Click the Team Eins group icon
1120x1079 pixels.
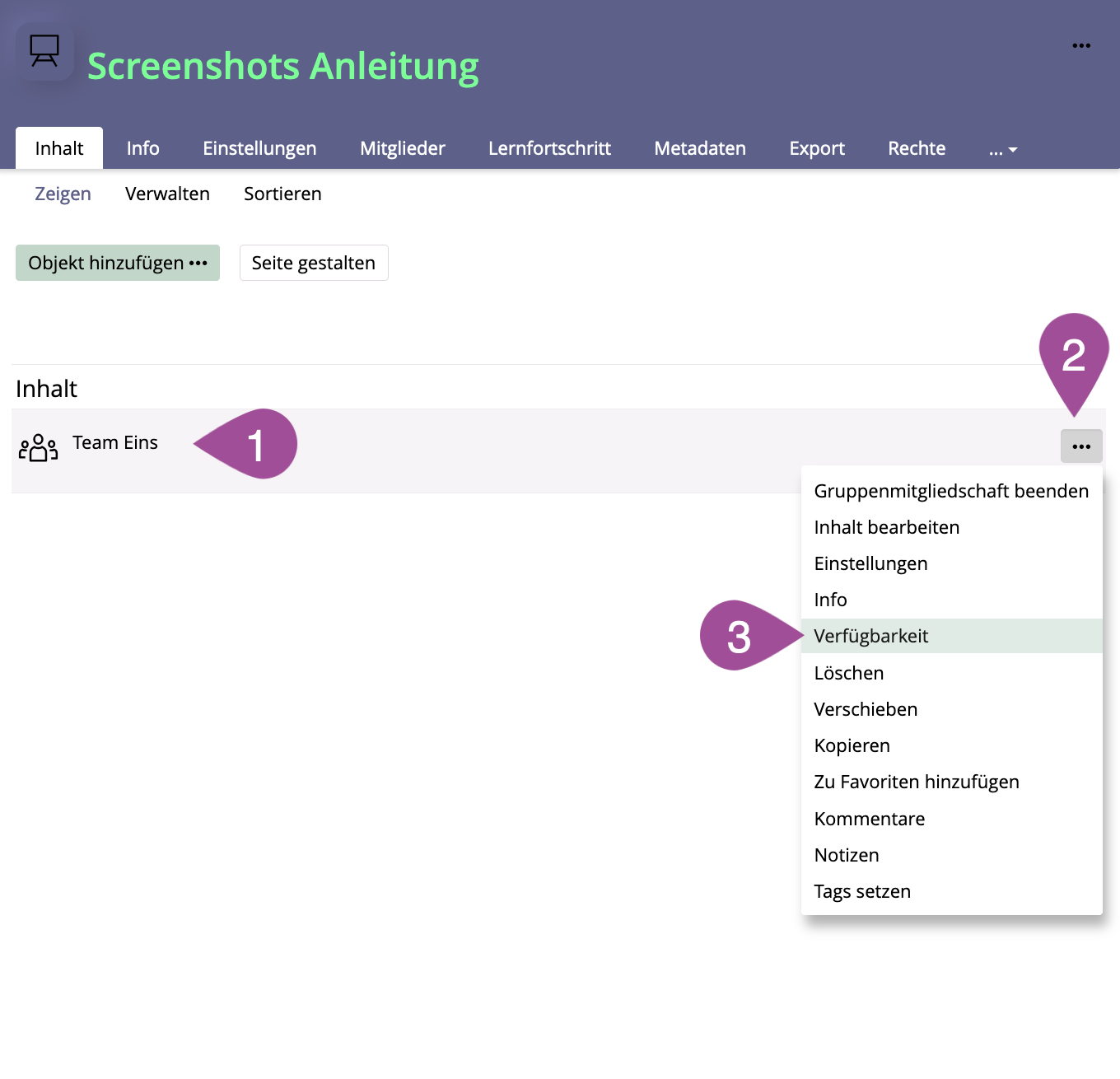tap(38, 448)
